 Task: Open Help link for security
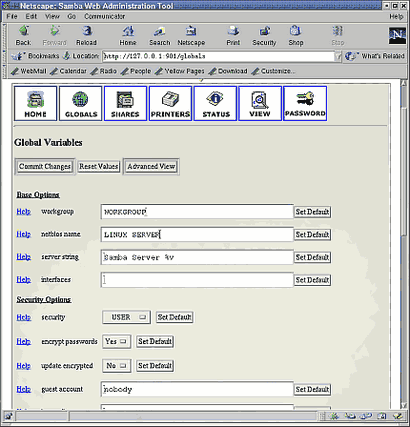point(23,317)
